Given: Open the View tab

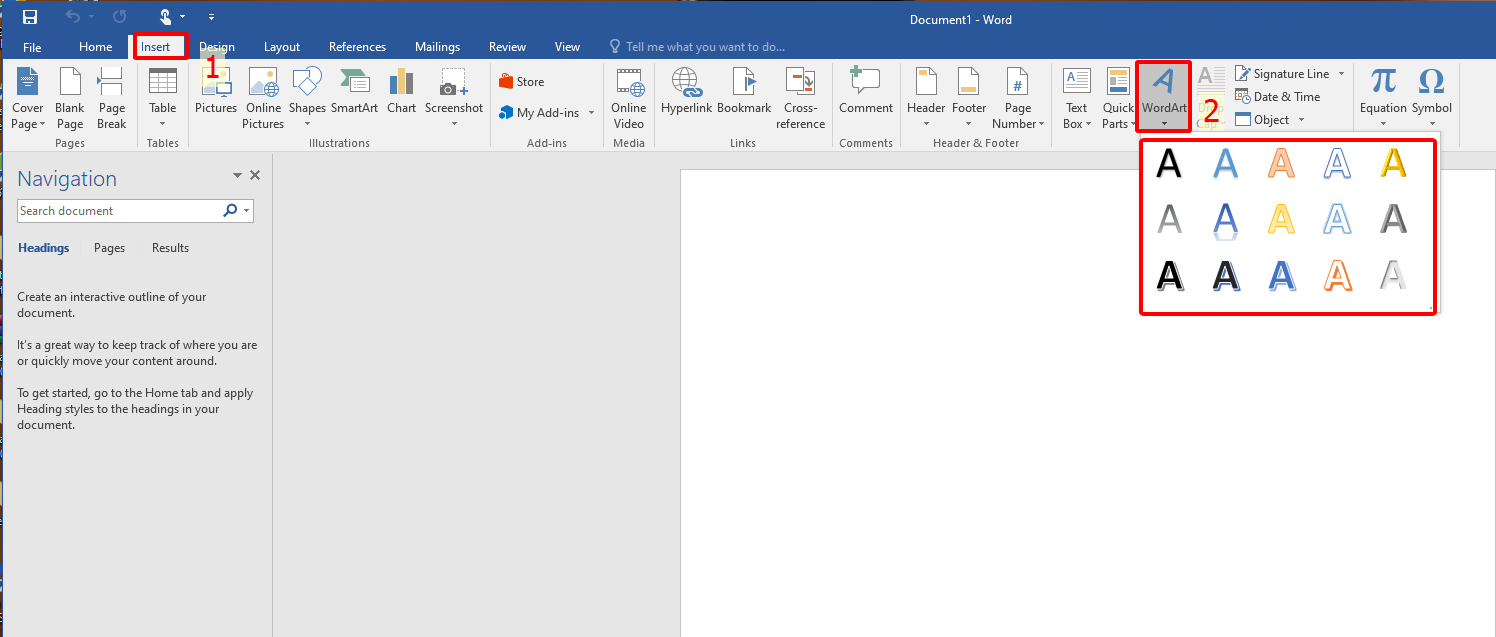Looking at the screenshot, I should [x=567, y=47].
